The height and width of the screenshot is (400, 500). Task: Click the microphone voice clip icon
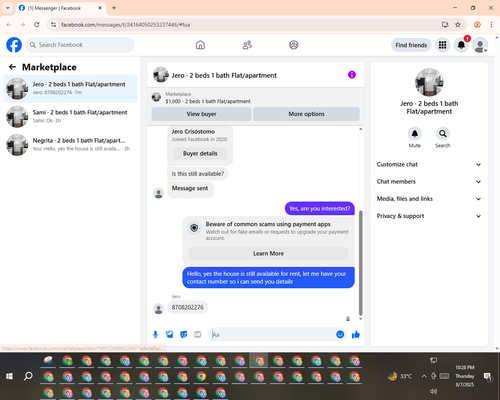(155, 334)
